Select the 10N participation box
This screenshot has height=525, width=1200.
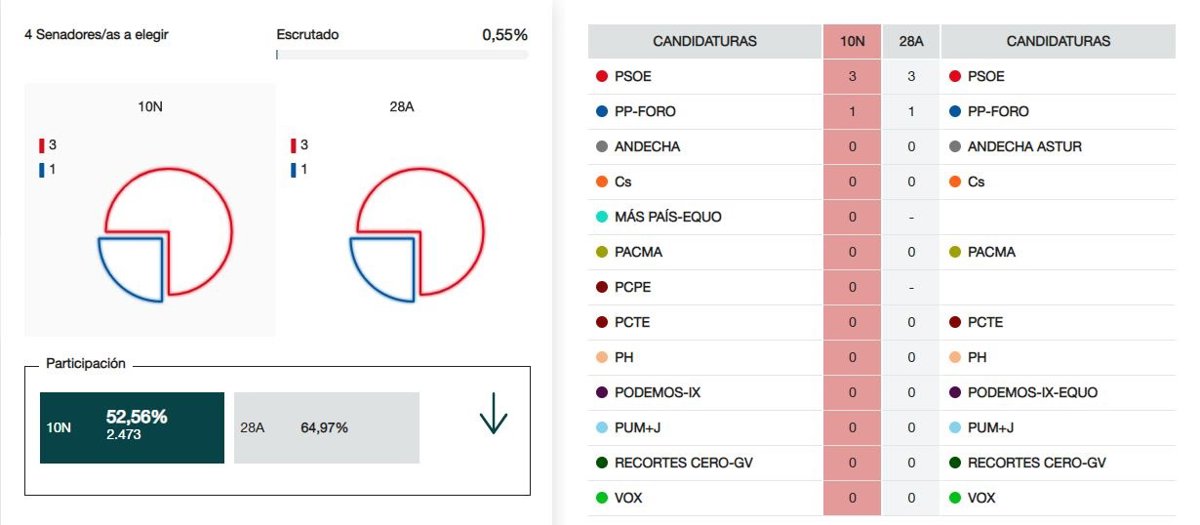click(x=136, y=427)
